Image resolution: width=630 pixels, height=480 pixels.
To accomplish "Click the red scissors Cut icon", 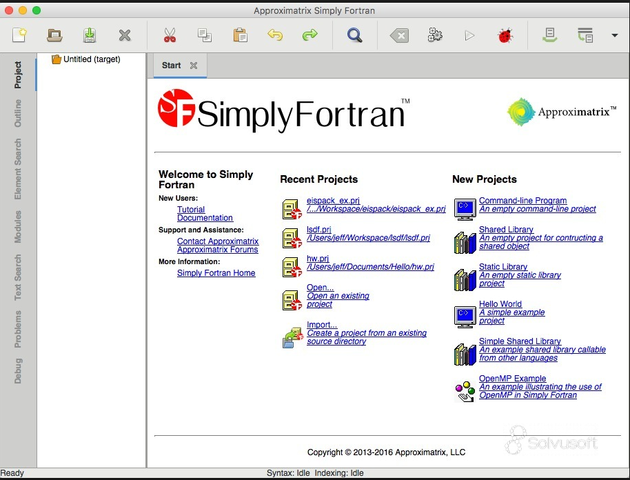I will coord(170,35).
